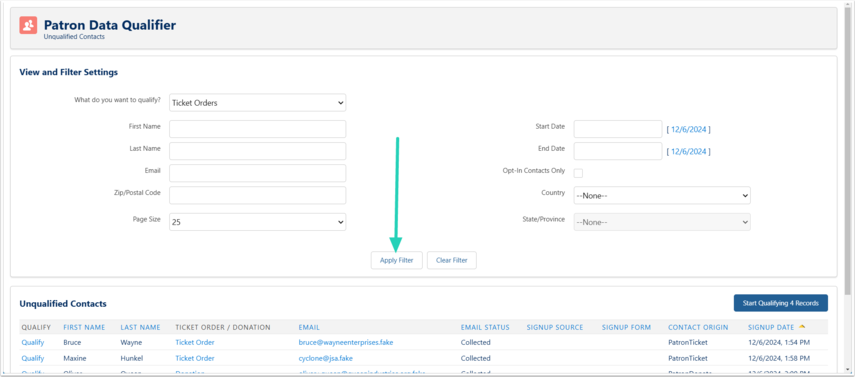Click the Apply Filter button
Image resolution: width=855 pixels, height=377 pixels.
coord(396,260)
